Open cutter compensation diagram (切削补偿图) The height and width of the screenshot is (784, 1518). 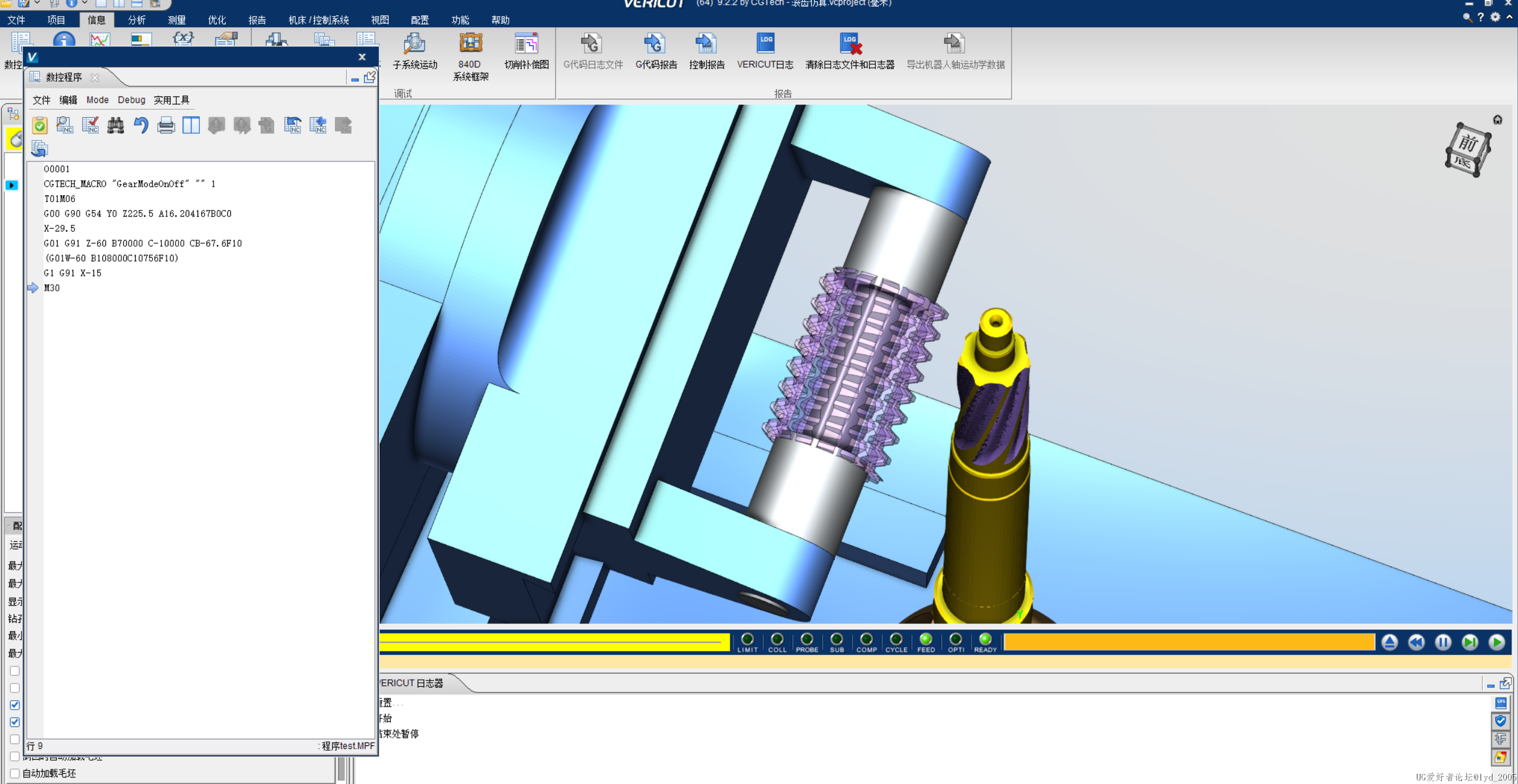[527, 52]
